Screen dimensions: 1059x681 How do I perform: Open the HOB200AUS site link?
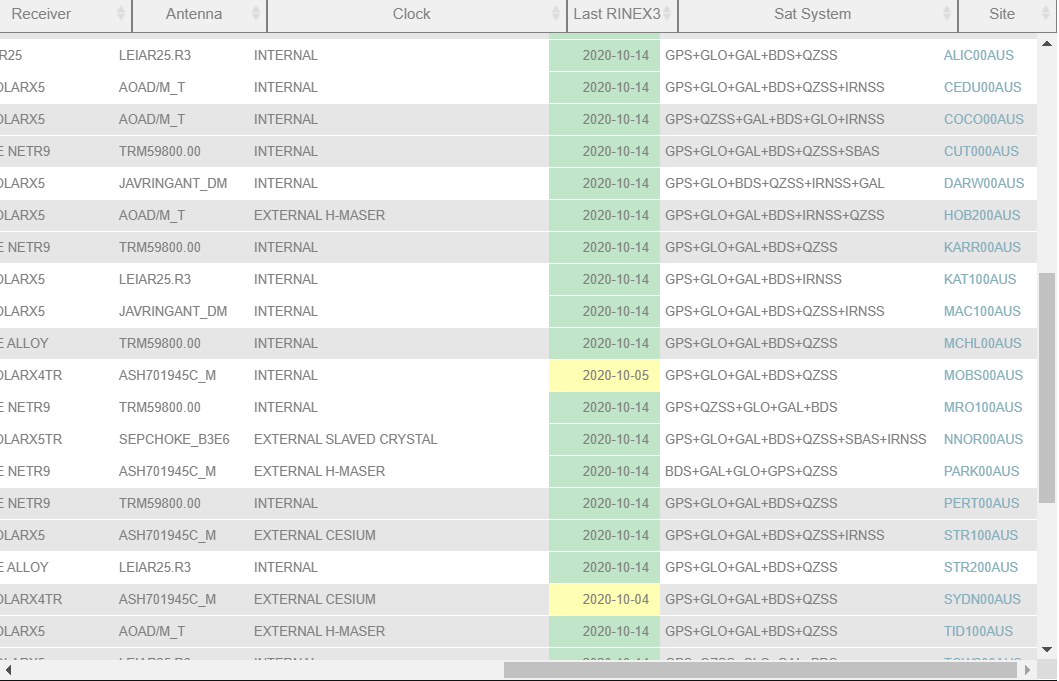point(982,215)
